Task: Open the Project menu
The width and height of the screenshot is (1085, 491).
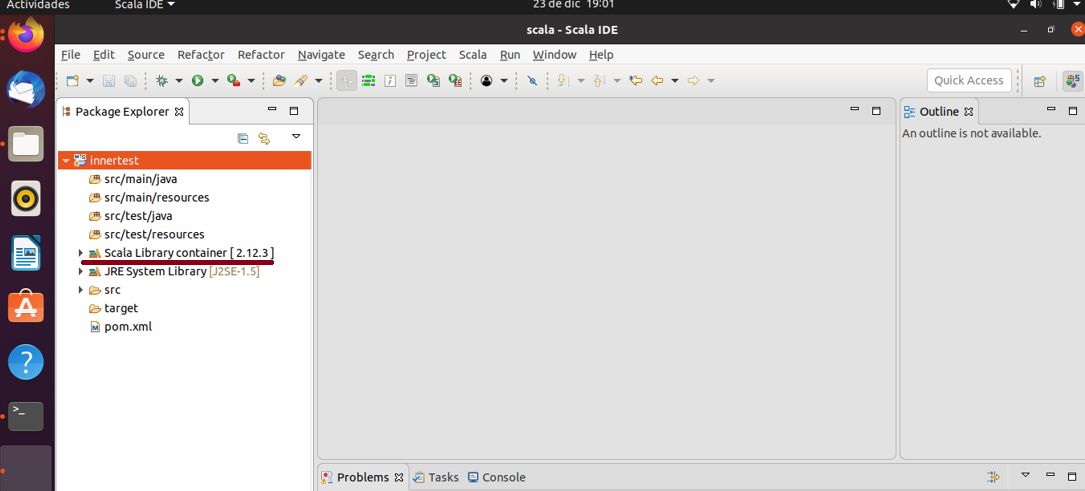Action: point(426,55)
